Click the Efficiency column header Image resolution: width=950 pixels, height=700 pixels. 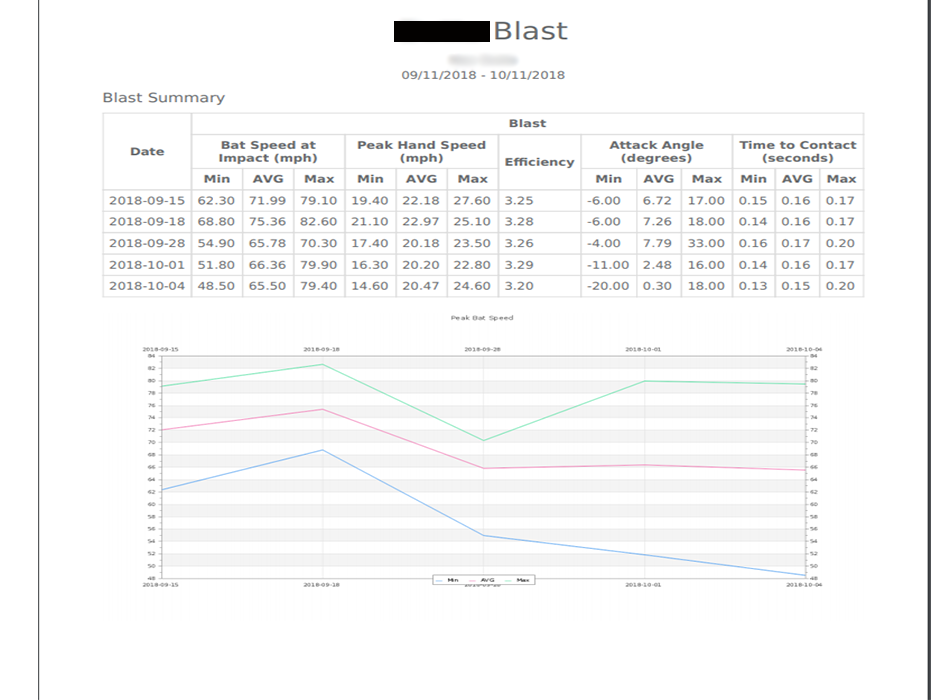click(x=539, y=162)
